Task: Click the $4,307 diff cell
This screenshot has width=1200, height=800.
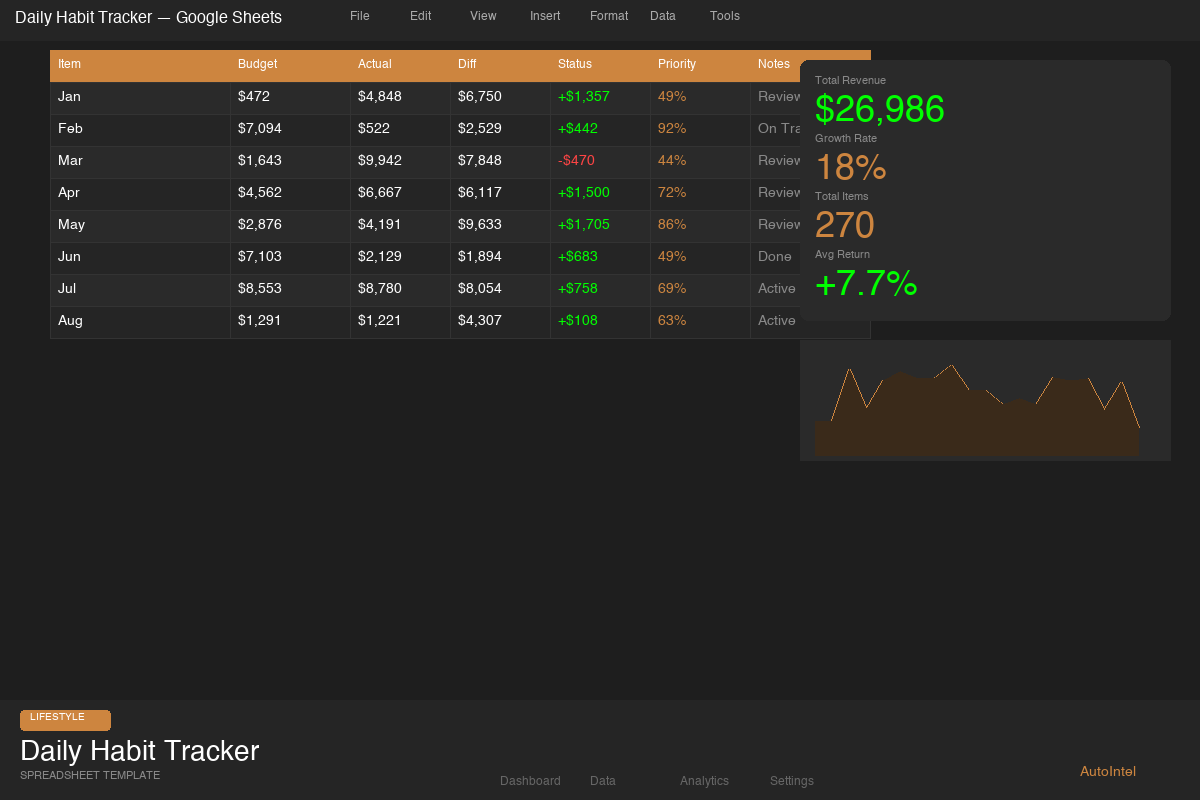Action: coord(500,322)
